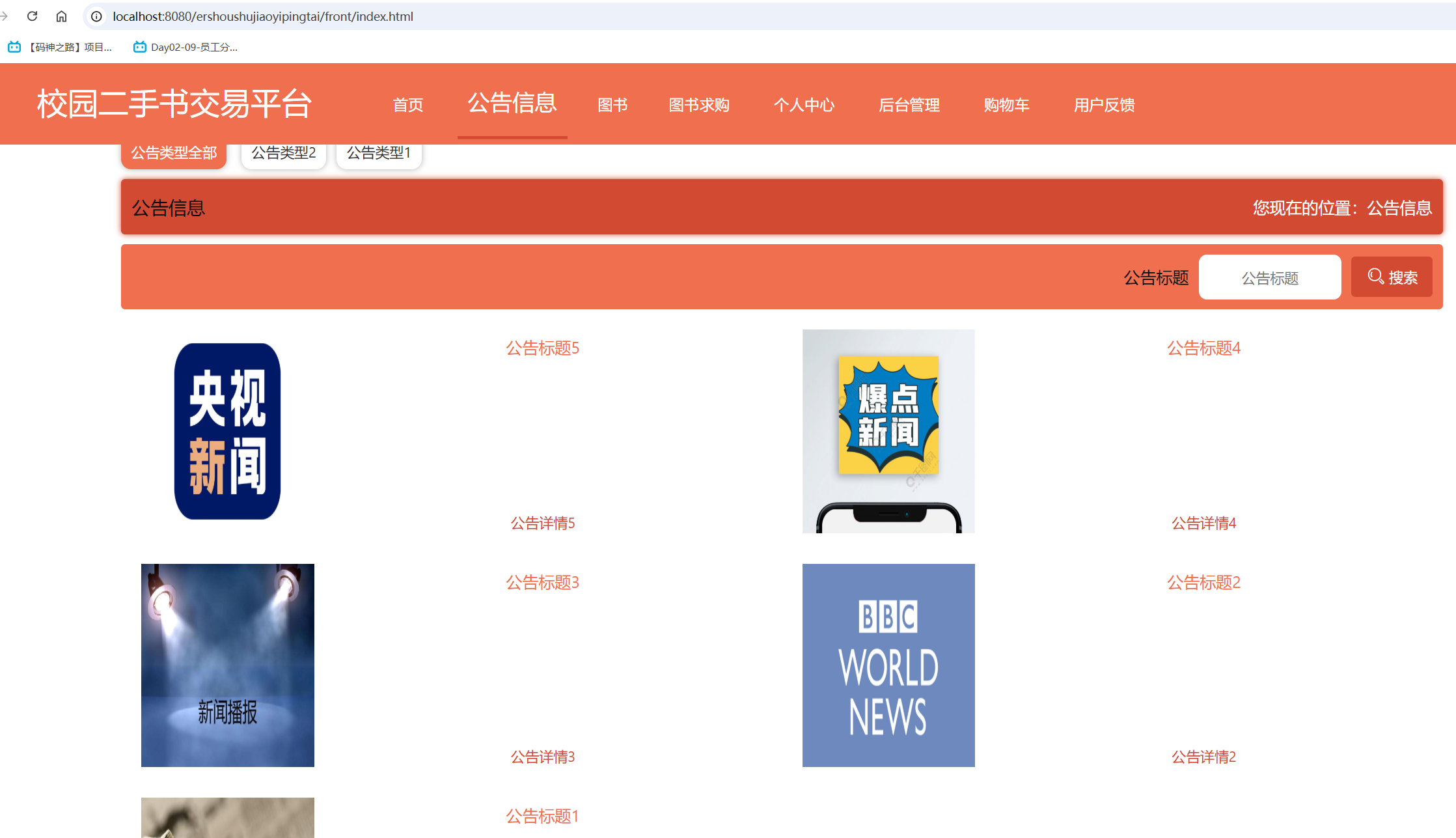
Task: Open the 首页 nav item
Action: pos(408,105)
